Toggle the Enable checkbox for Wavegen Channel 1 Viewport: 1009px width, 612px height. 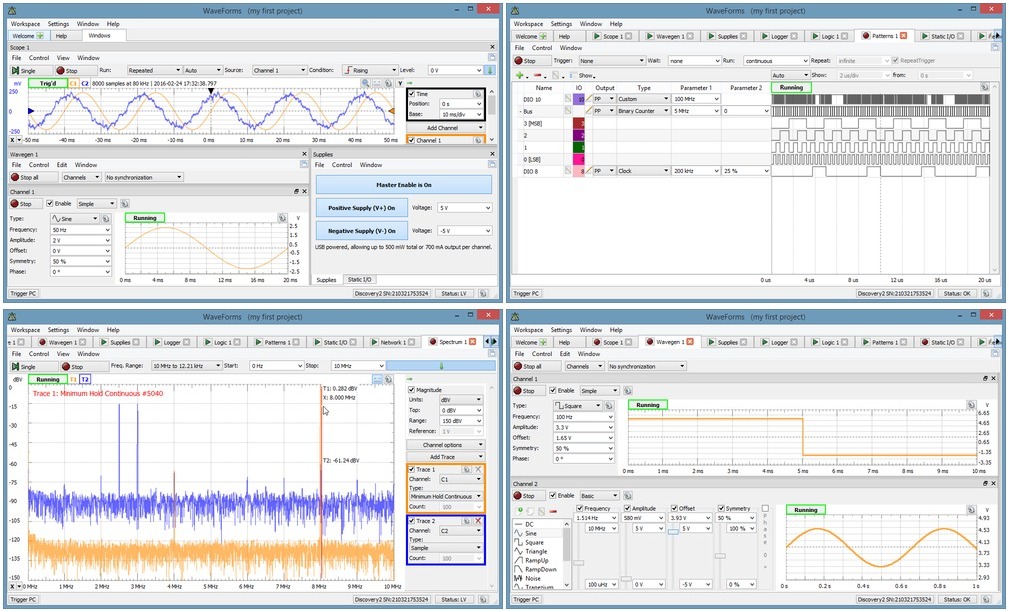tap(51, 202)
